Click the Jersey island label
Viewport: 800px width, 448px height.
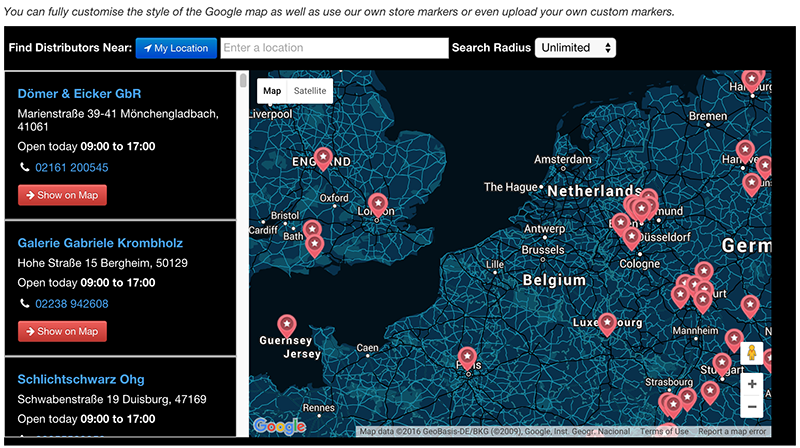[x=302, y=354]
